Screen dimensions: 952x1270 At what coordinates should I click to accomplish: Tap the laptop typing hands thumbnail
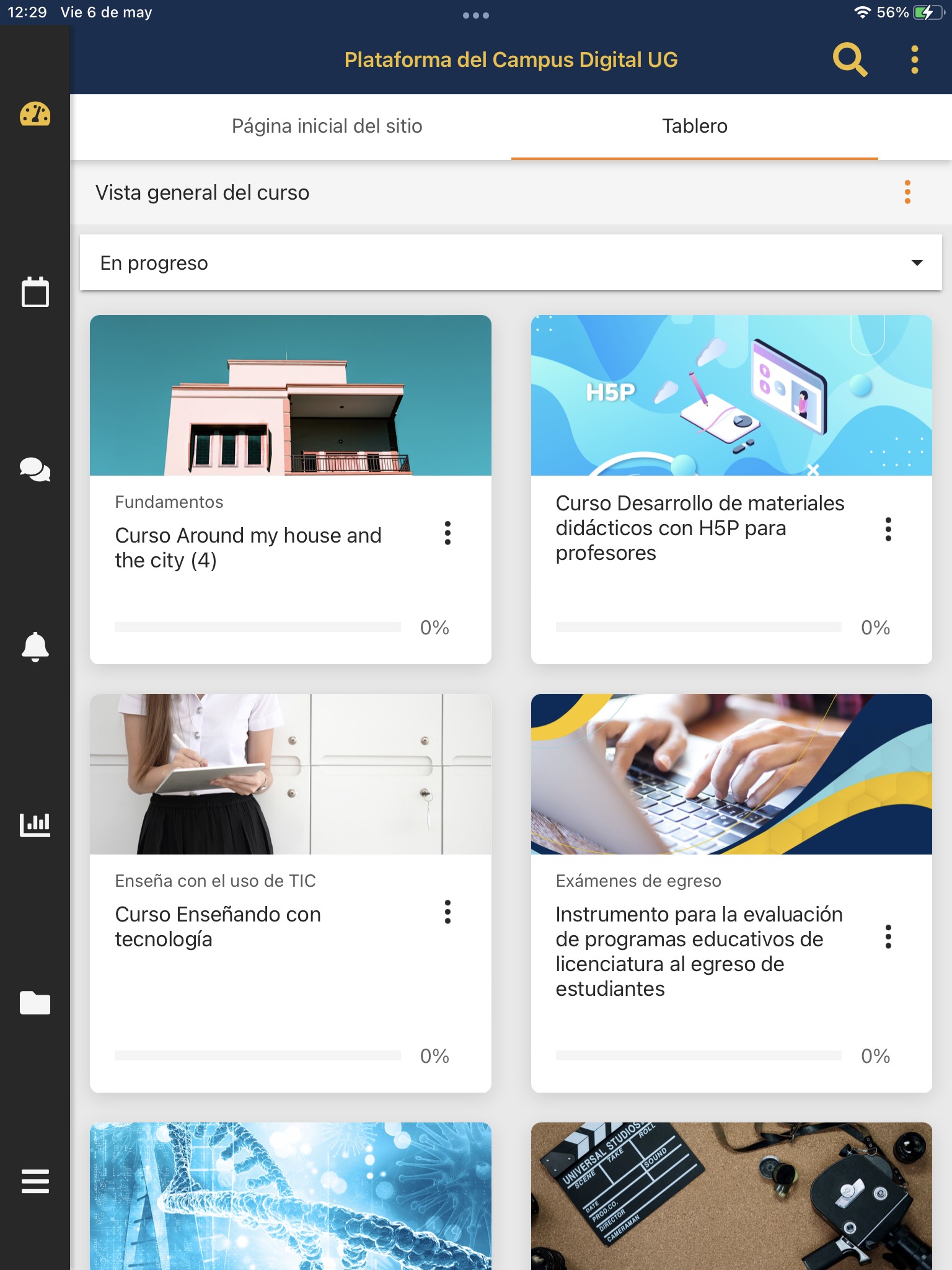[731, 774]
